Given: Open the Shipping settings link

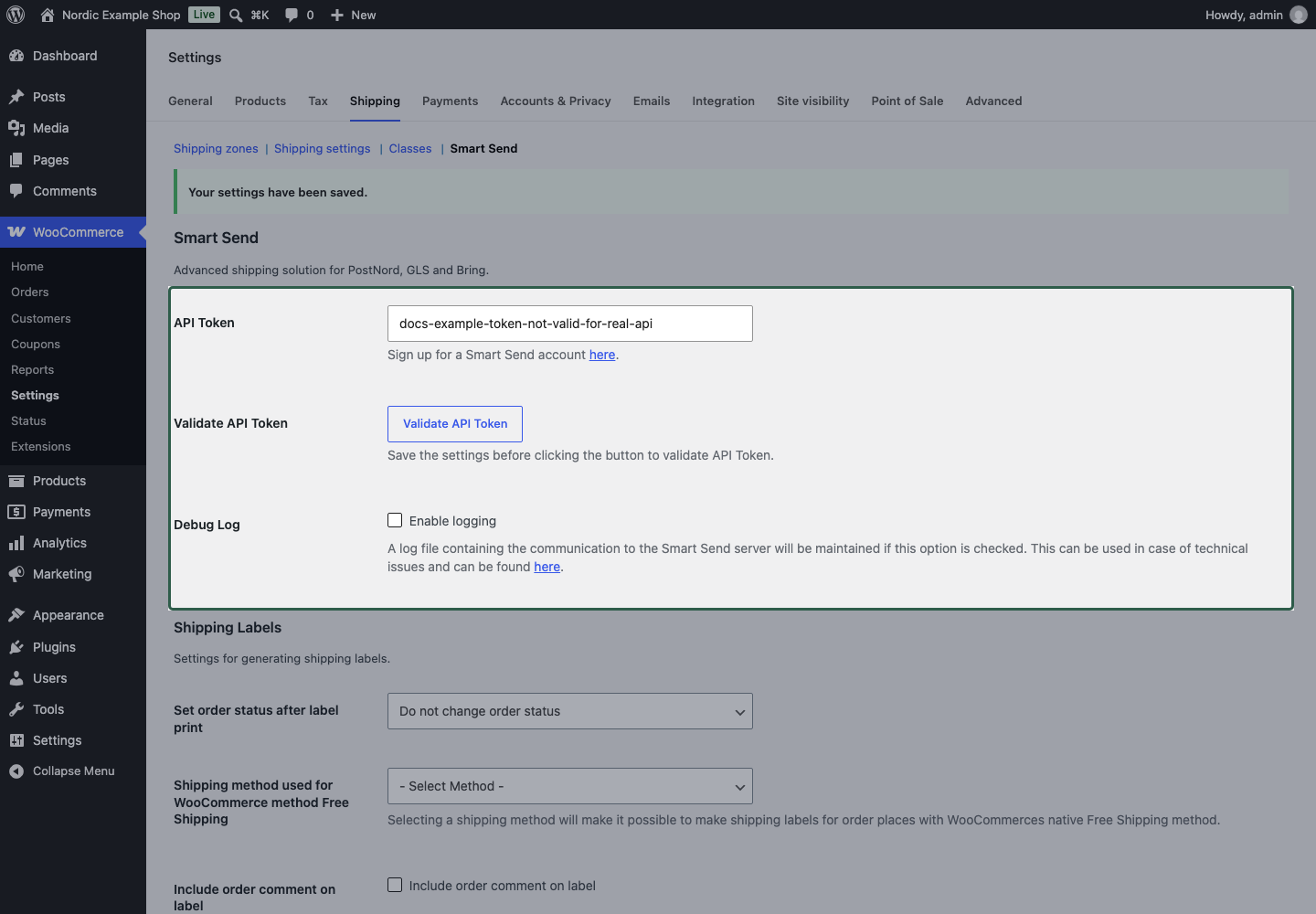Looking at the screenshot, I should tap(323, 148).
